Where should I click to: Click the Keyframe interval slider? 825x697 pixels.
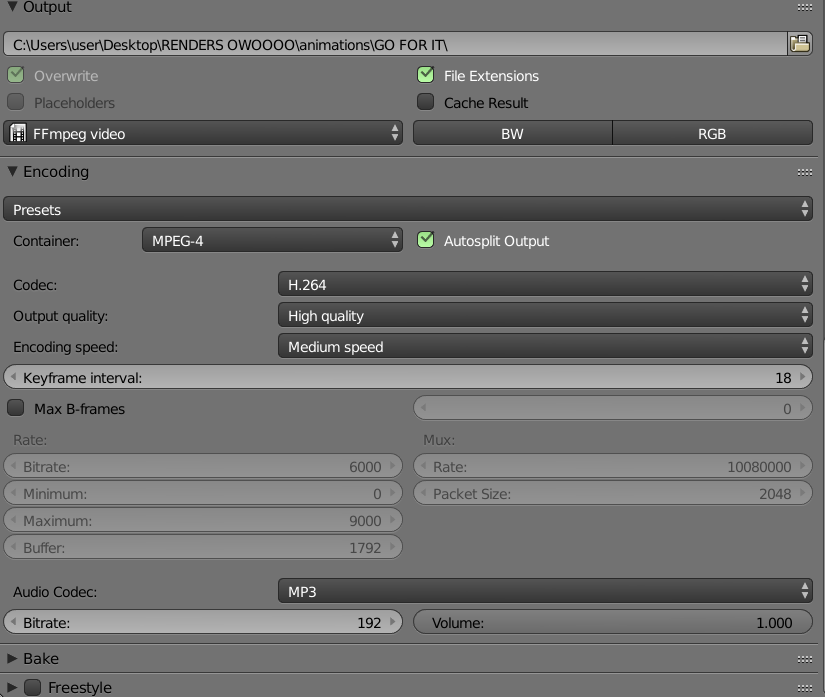click(x=410, y=377)
